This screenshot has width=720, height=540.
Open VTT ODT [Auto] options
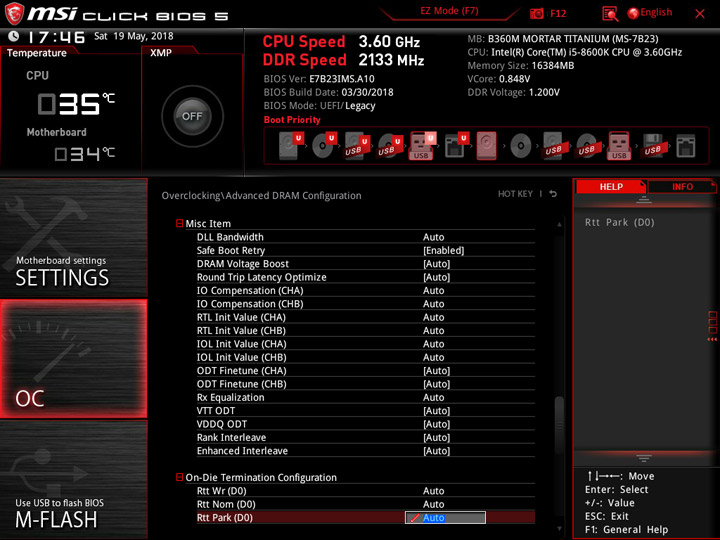[x=437, y=411]
